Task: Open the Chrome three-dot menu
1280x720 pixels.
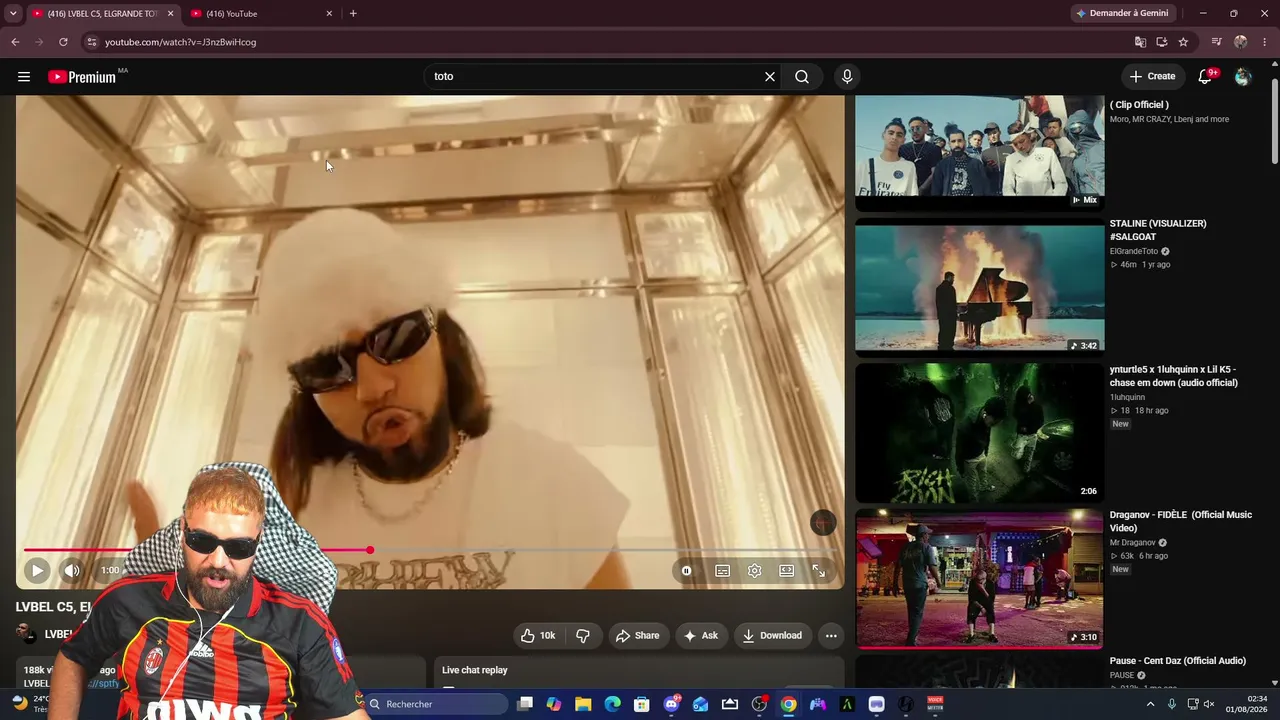Action: [1265, 42]
